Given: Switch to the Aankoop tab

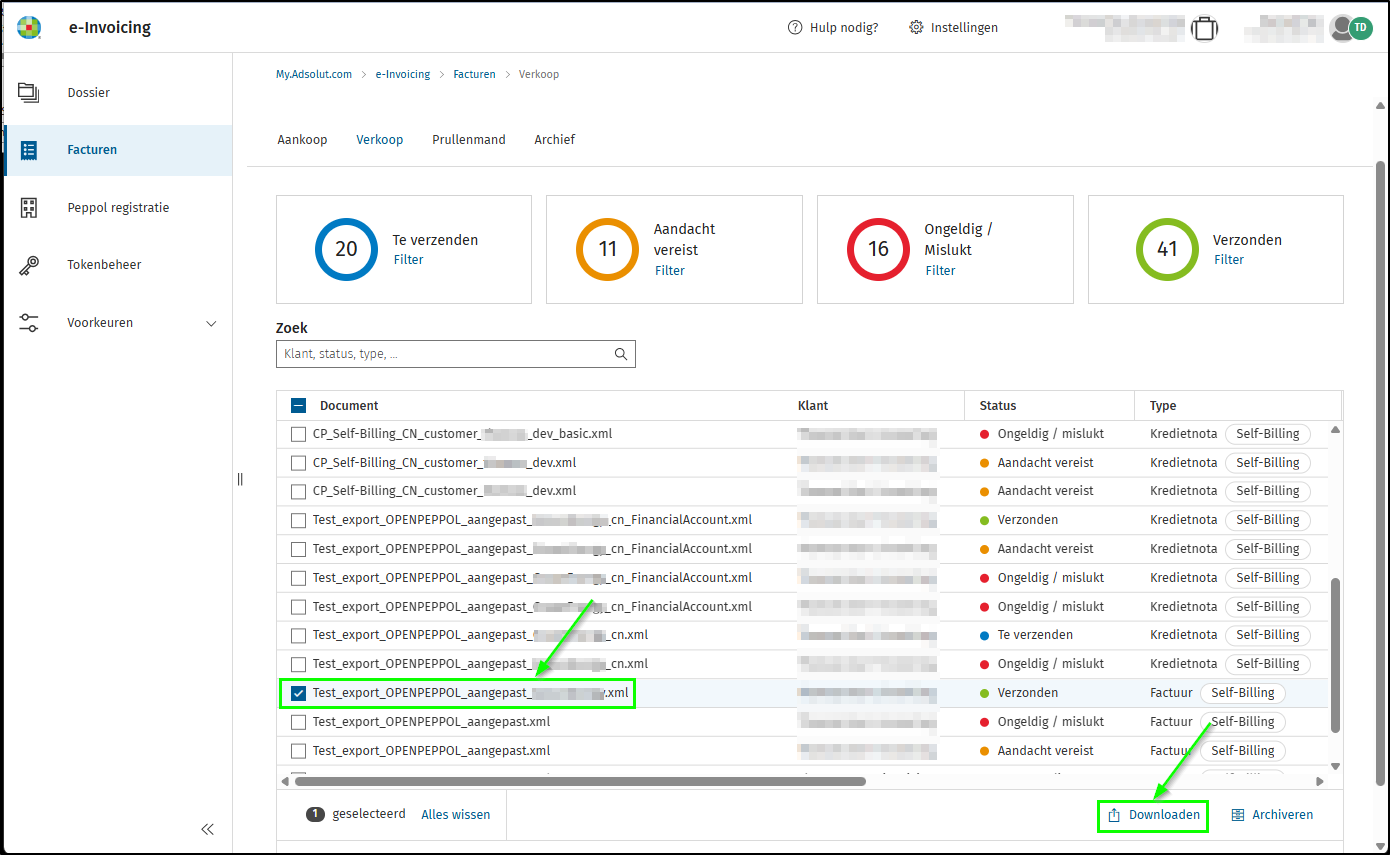Looking at the screenshot, I should 302,140.
